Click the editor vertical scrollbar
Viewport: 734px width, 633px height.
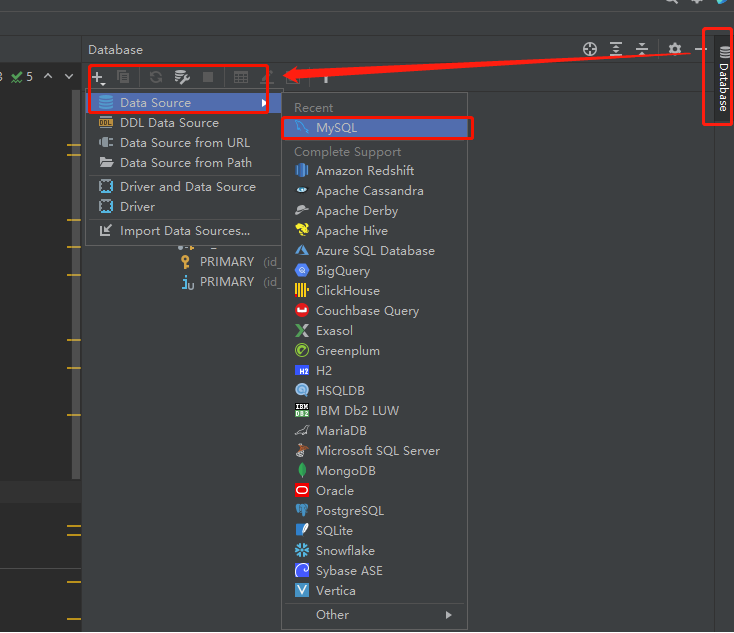pos(76,284)
